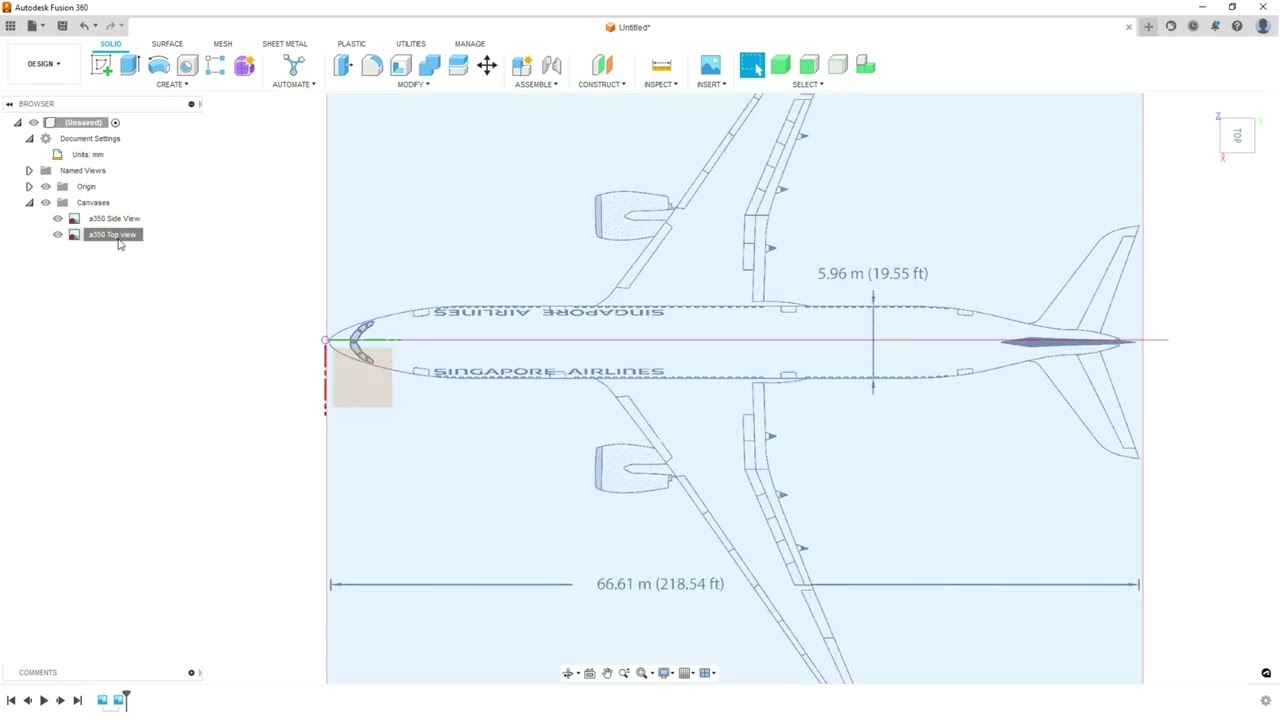The image size is (1280, 720).
Task: Select the Revolve tool
Action: [x=158, y=65]
